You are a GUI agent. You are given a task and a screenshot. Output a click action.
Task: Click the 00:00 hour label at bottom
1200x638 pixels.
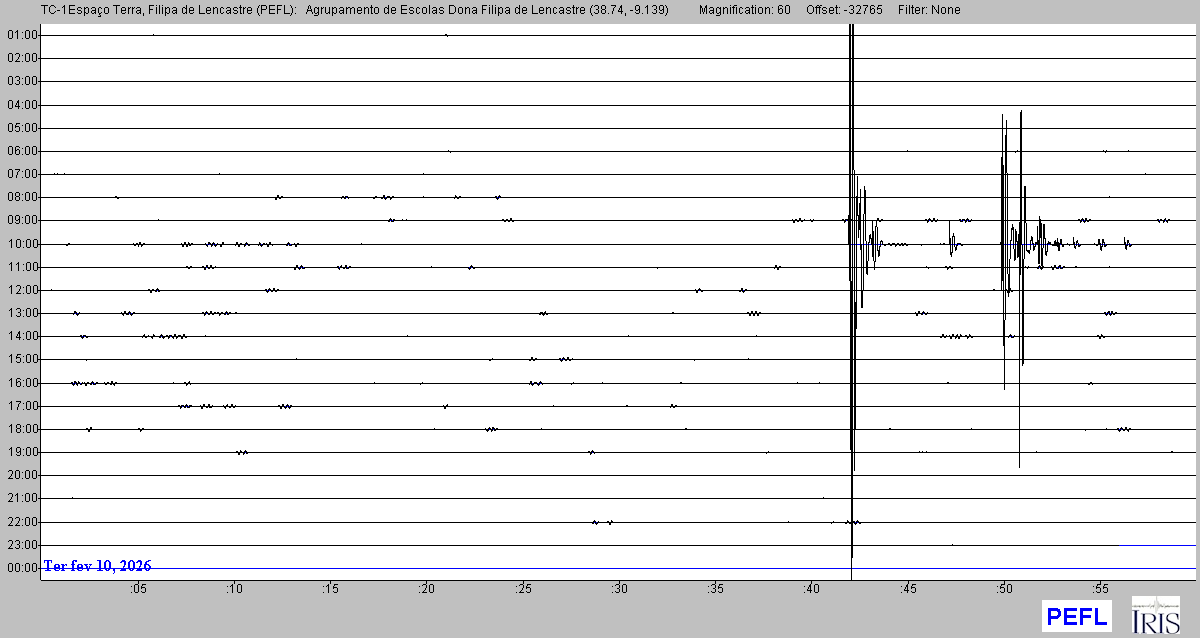pyautogui.click(x=22, y=568)
